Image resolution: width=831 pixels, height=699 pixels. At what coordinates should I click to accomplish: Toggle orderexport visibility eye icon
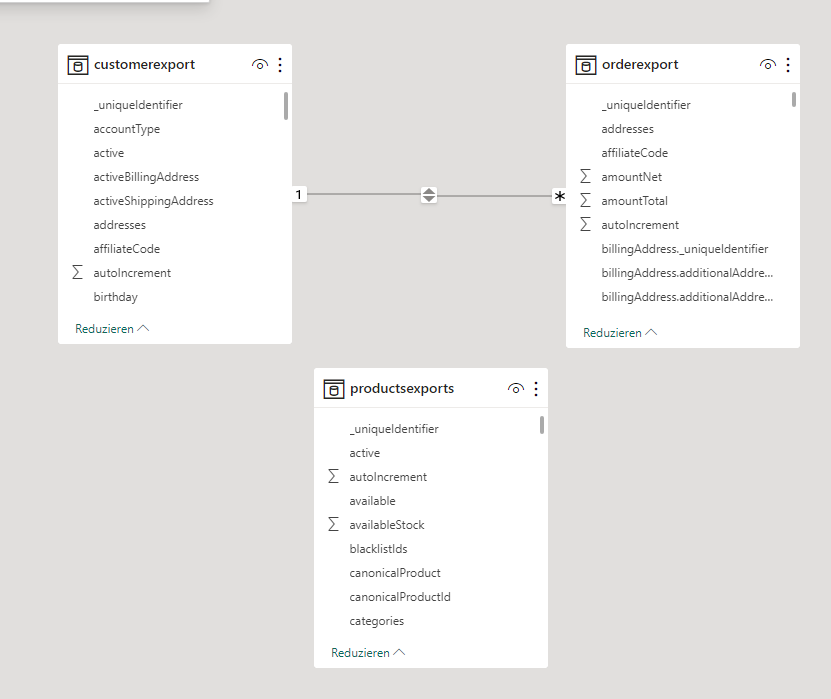click(x=767, y=65)
